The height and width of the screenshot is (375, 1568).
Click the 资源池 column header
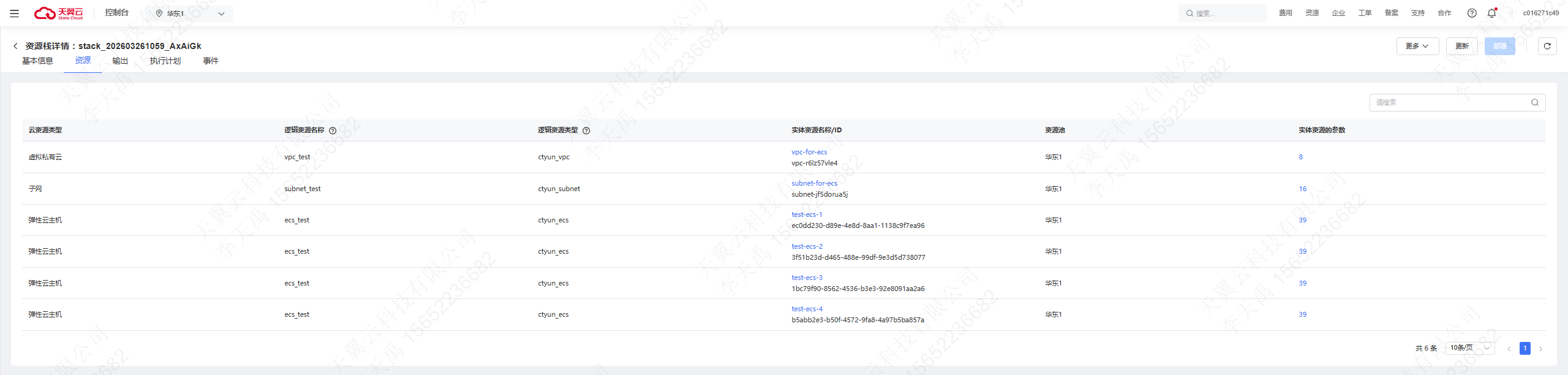pyautogui.click(x=1055, y=130)
